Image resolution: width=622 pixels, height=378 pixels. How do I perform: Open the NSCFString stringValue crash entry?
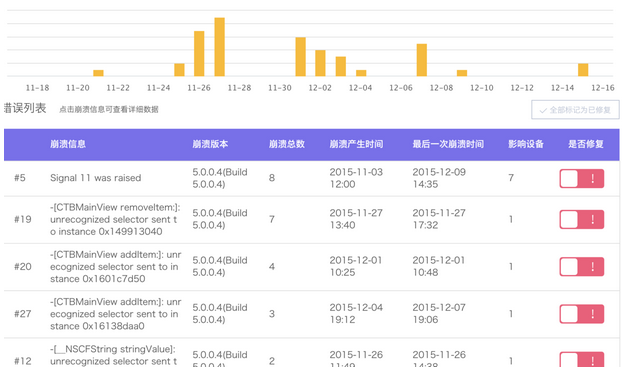pyautogui.click(x=113, y=355)
